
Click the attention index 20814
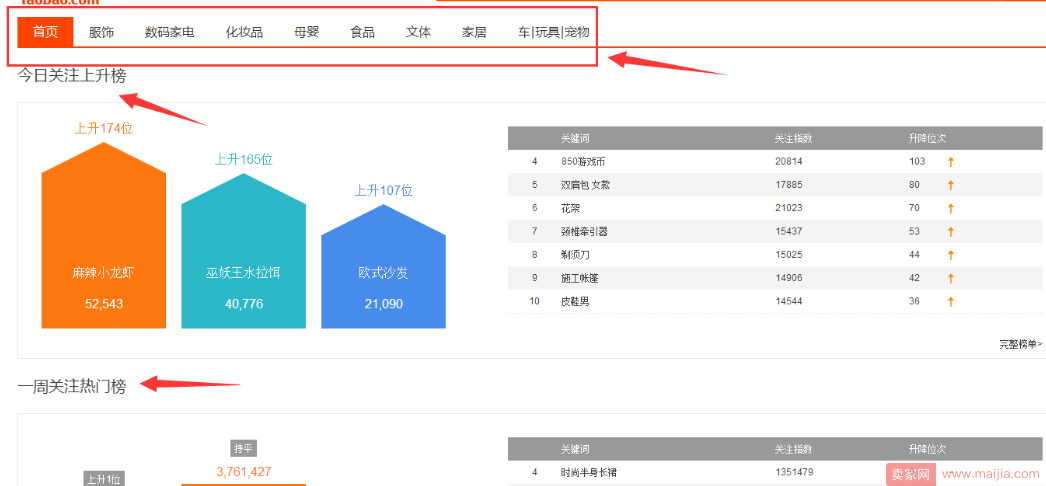coord(789,161)
